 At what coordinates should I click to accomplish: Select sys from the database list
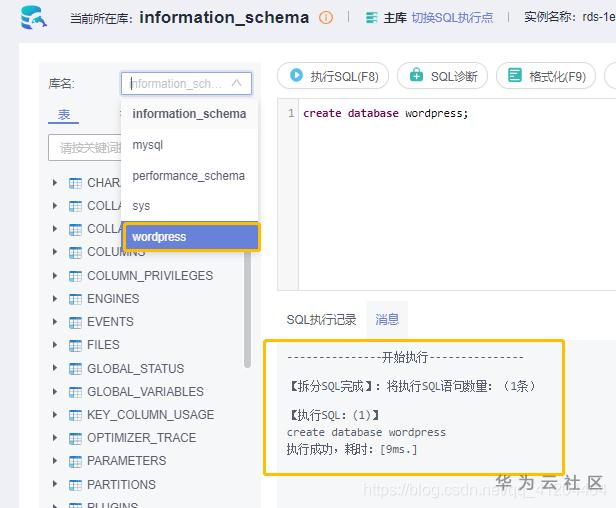pyautogui.click(x=189, y=206)
